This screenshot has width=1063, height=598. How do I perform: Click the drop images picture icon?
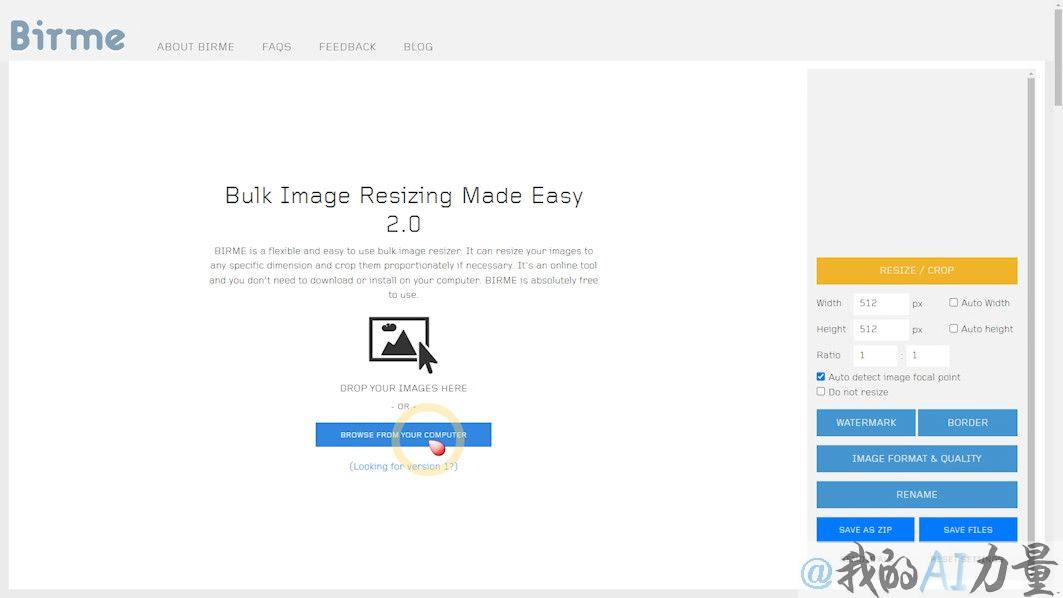pyautogui.click(x=403, y=344)
